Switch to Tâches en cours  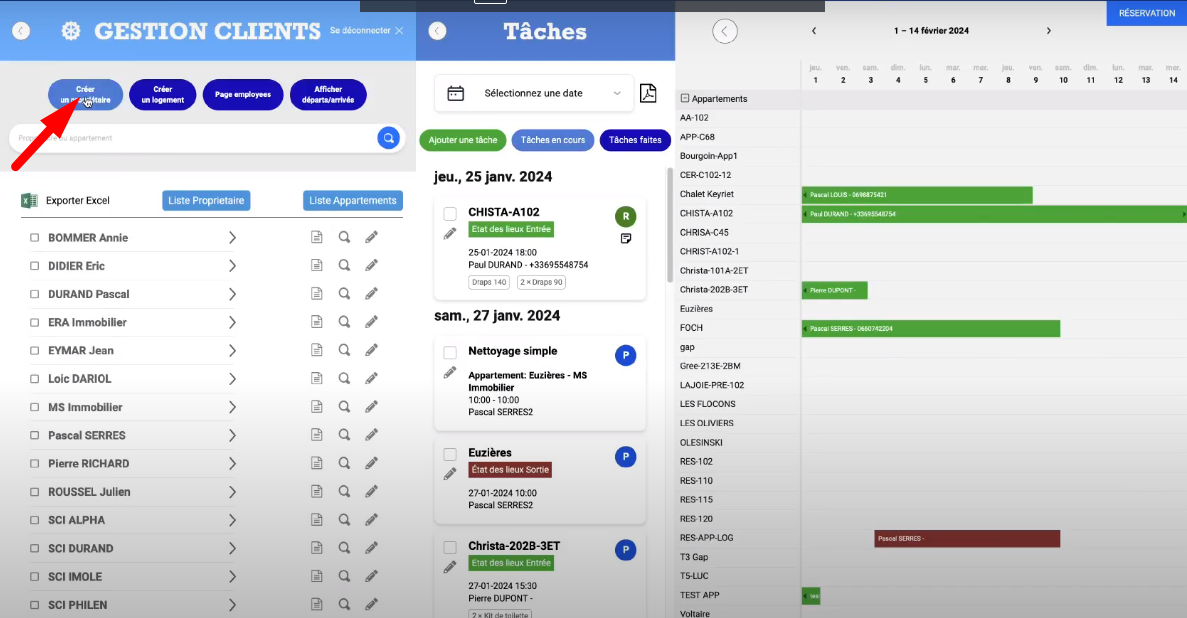click(552, 140)
